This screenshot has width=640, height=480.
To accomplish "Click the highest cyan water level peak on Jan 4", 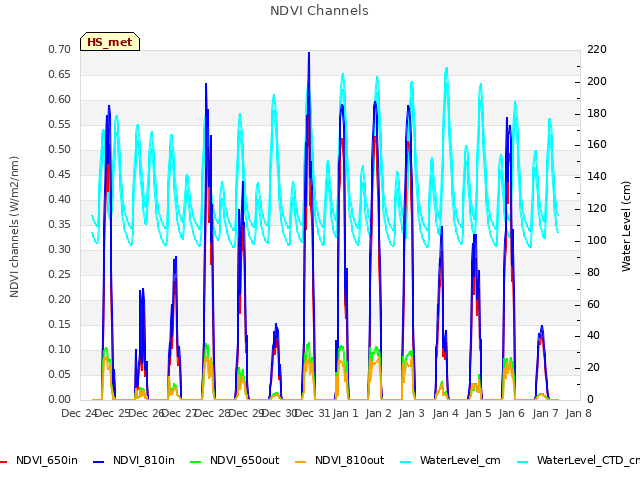I will (447, 69).
